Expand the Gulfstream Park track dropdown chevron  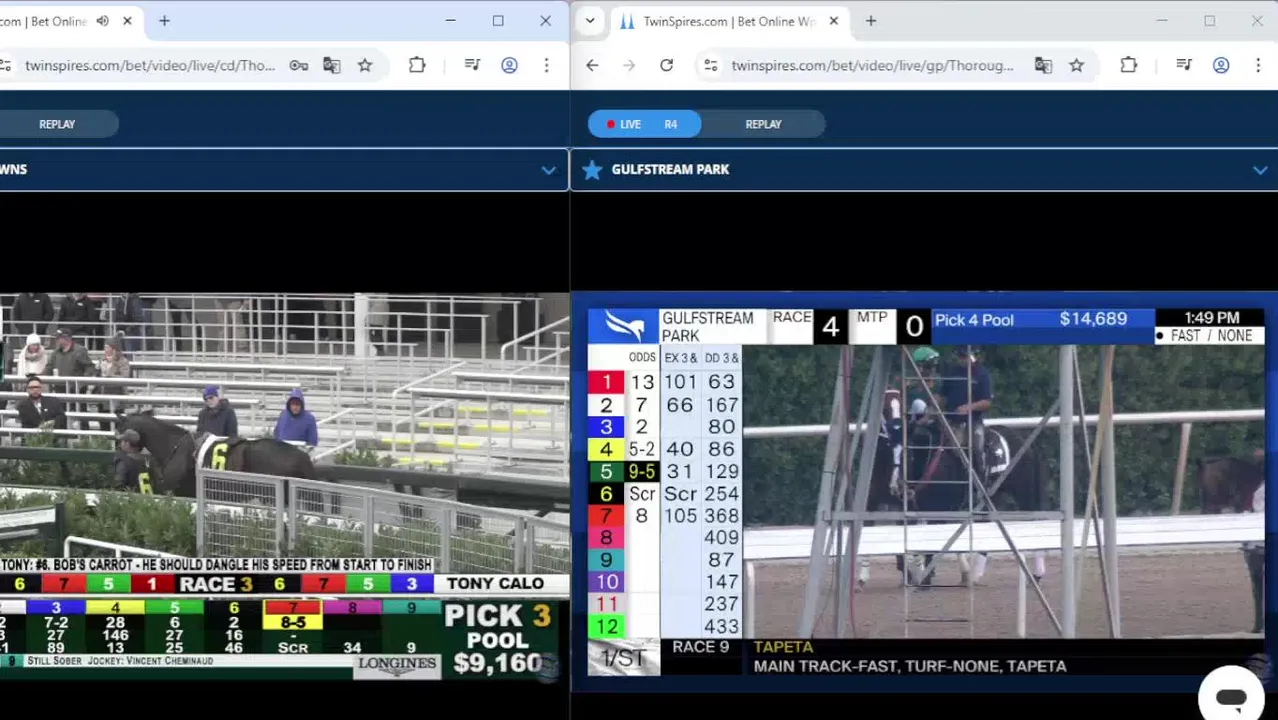[x=1260, y=170]
